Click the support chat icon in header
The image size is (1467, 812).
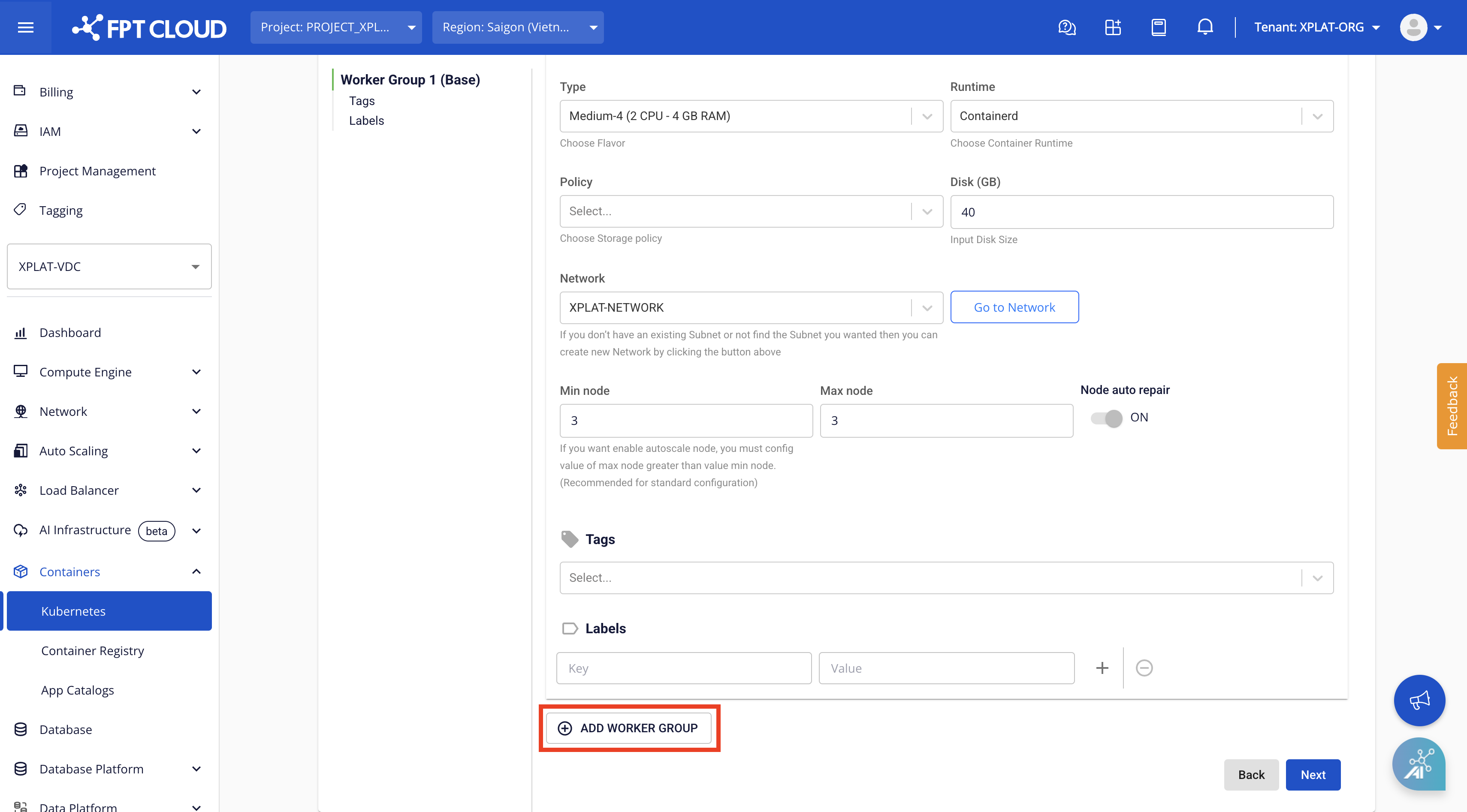(1067, 27)
